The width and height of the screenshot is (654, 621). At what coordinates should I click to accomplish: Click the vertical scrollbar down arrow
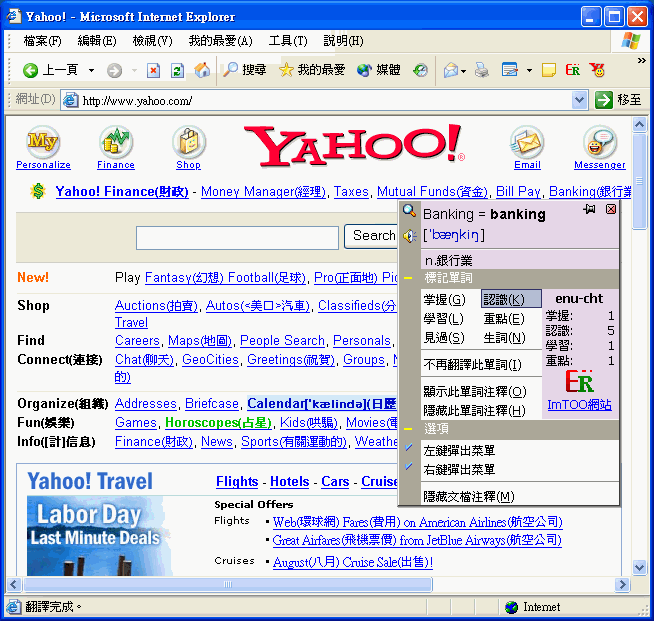(x=639, y=567)
